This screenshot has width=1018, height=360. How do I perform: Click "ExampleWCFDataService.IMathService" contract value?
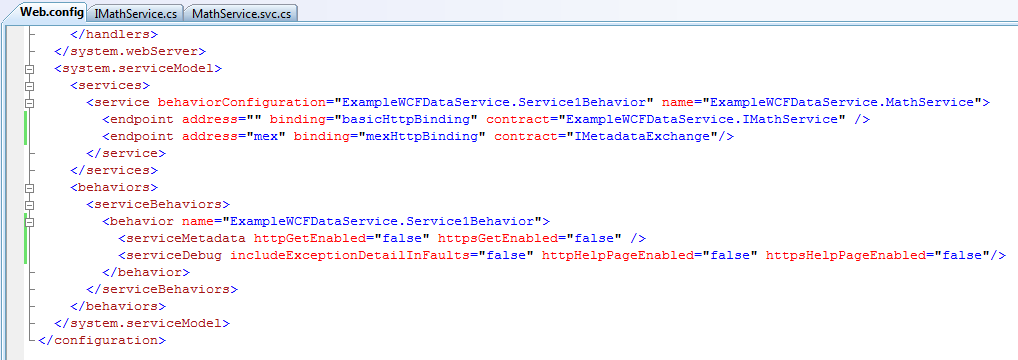click(x=702, y=119)
